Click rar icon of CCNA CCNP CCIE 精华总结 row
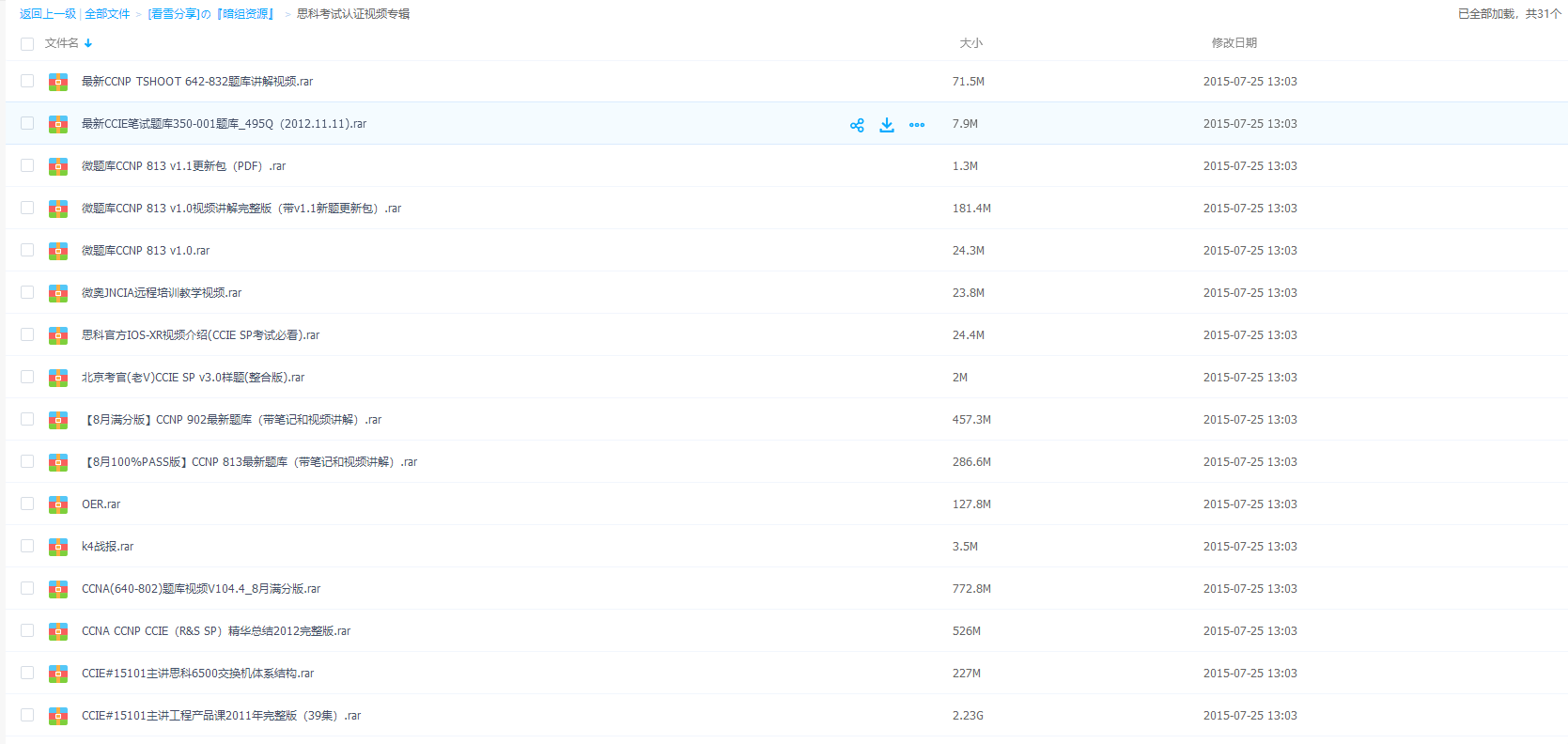This screenshot has height=744, width=1568. pyautogui.click(x=58, y=631)
